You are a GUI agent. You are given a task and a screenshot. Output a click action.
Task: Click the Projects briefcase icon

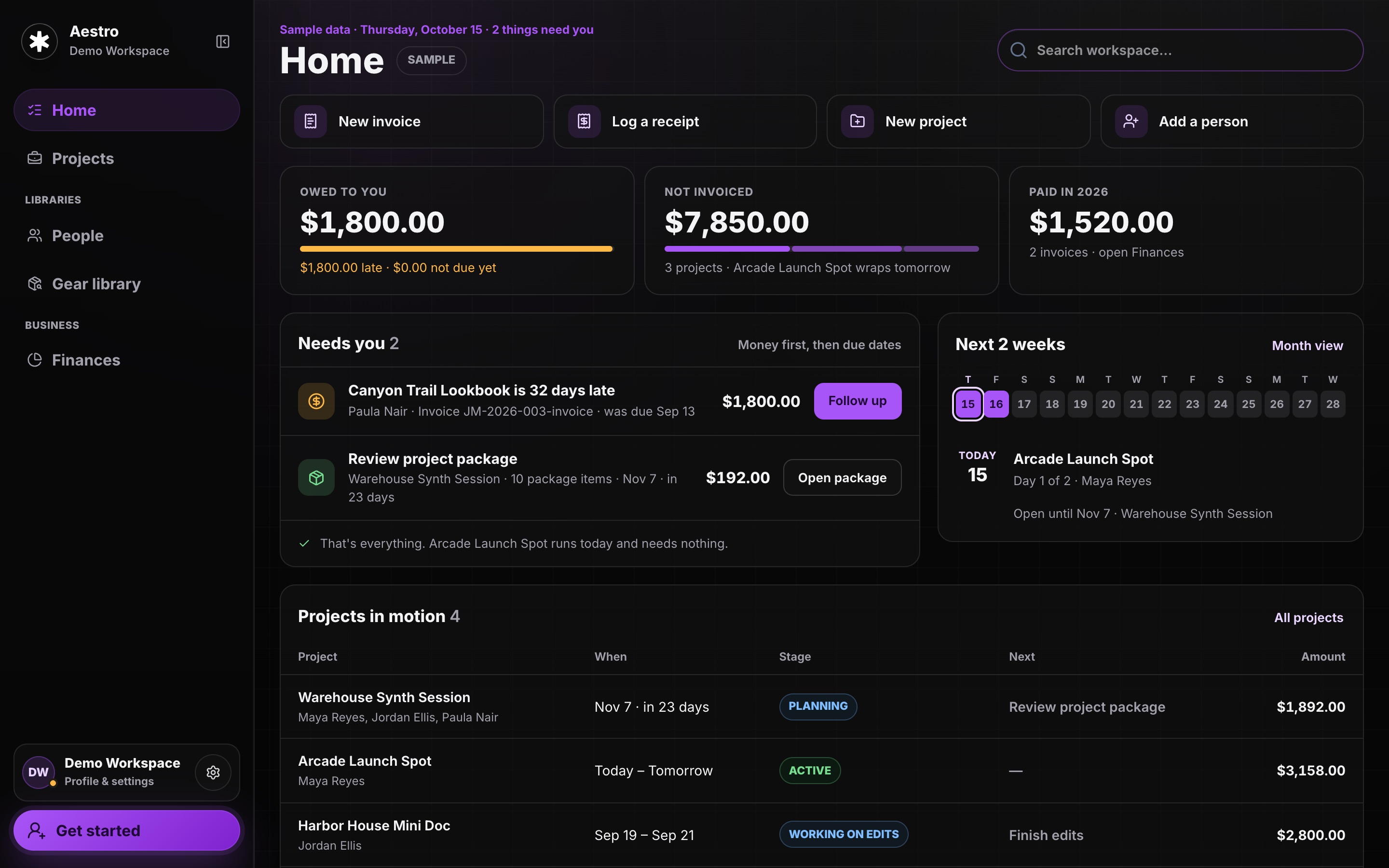tap(35, 158)
